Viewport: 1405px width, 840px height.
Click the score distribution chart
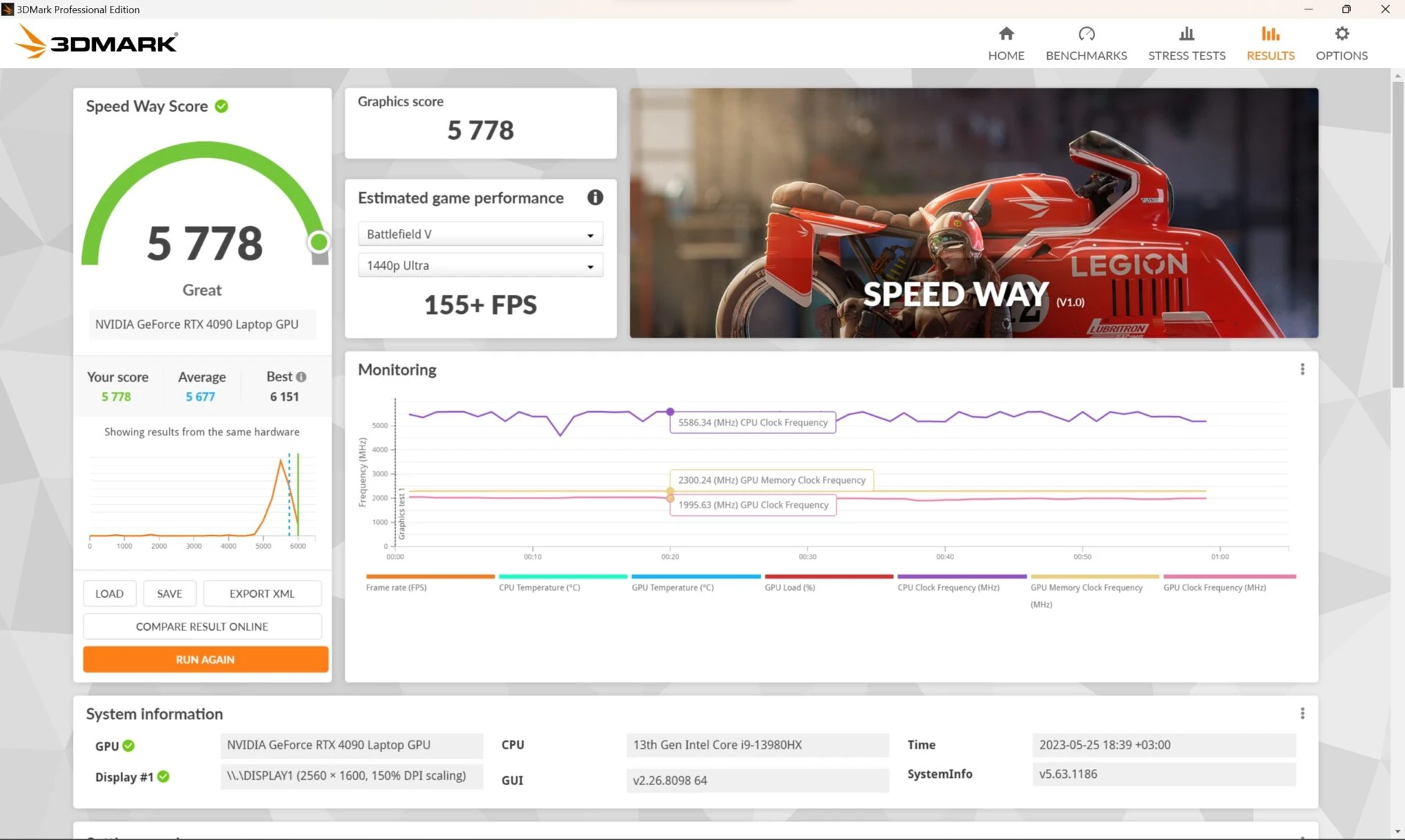(202, 501)
